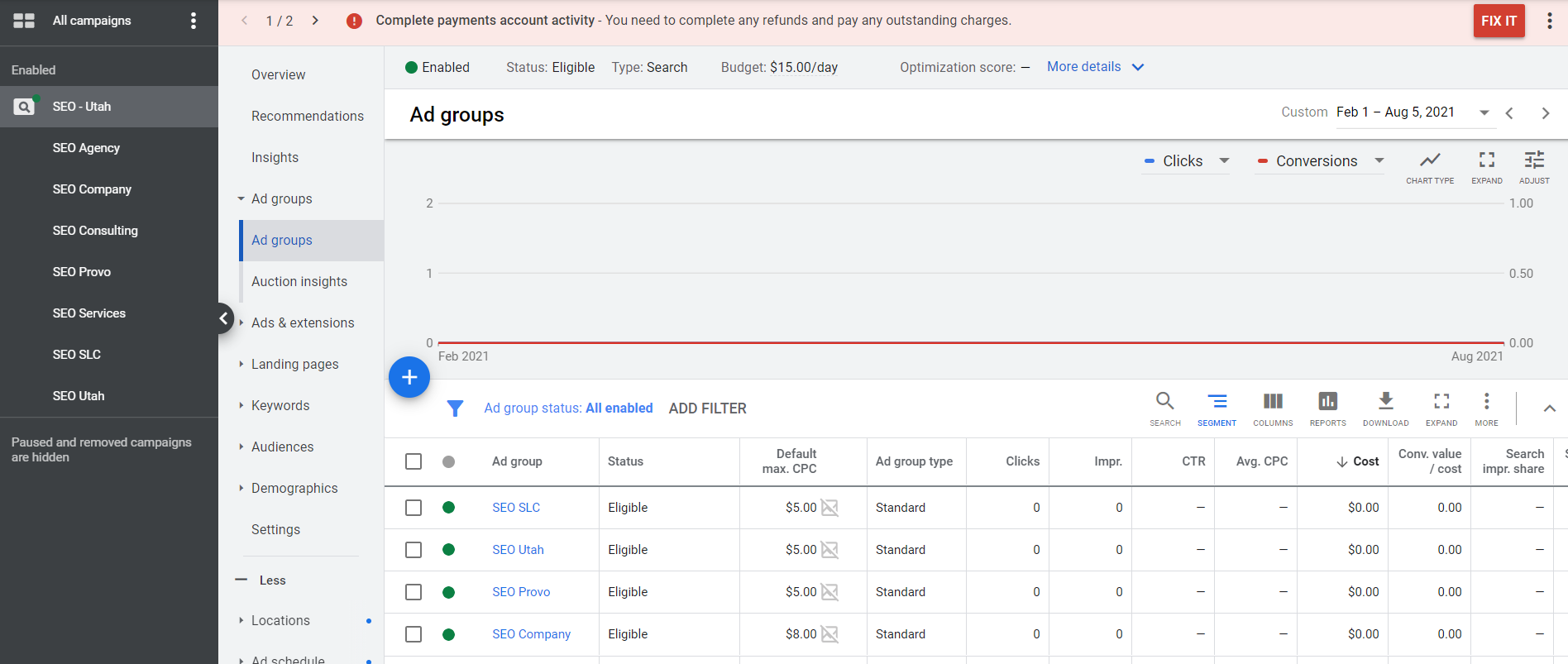Open the Conversions metric dropdown

tap(1379, 160)
